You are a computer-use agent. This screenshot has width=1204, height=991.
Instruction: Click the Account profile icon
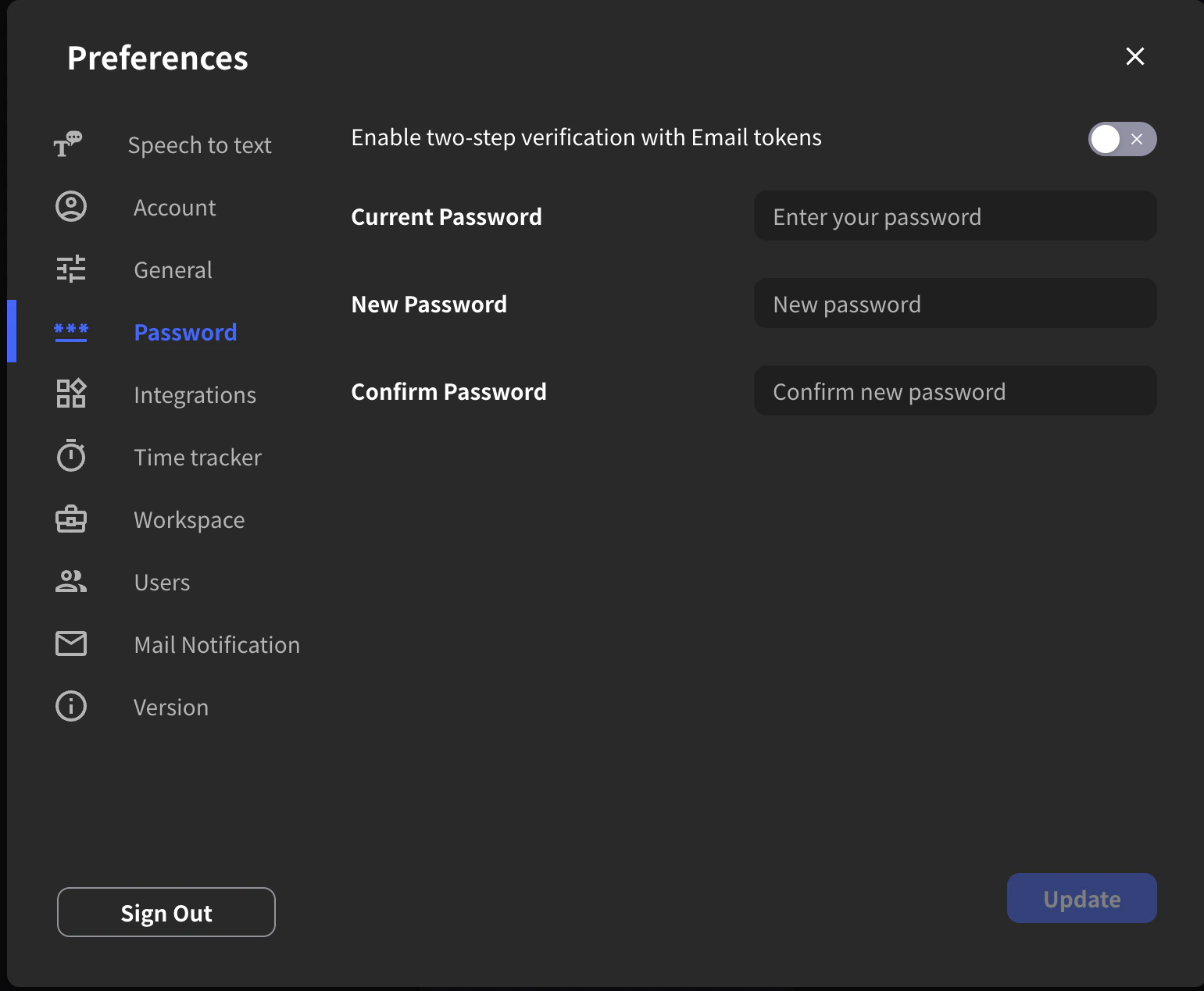(x=70, y=206)
